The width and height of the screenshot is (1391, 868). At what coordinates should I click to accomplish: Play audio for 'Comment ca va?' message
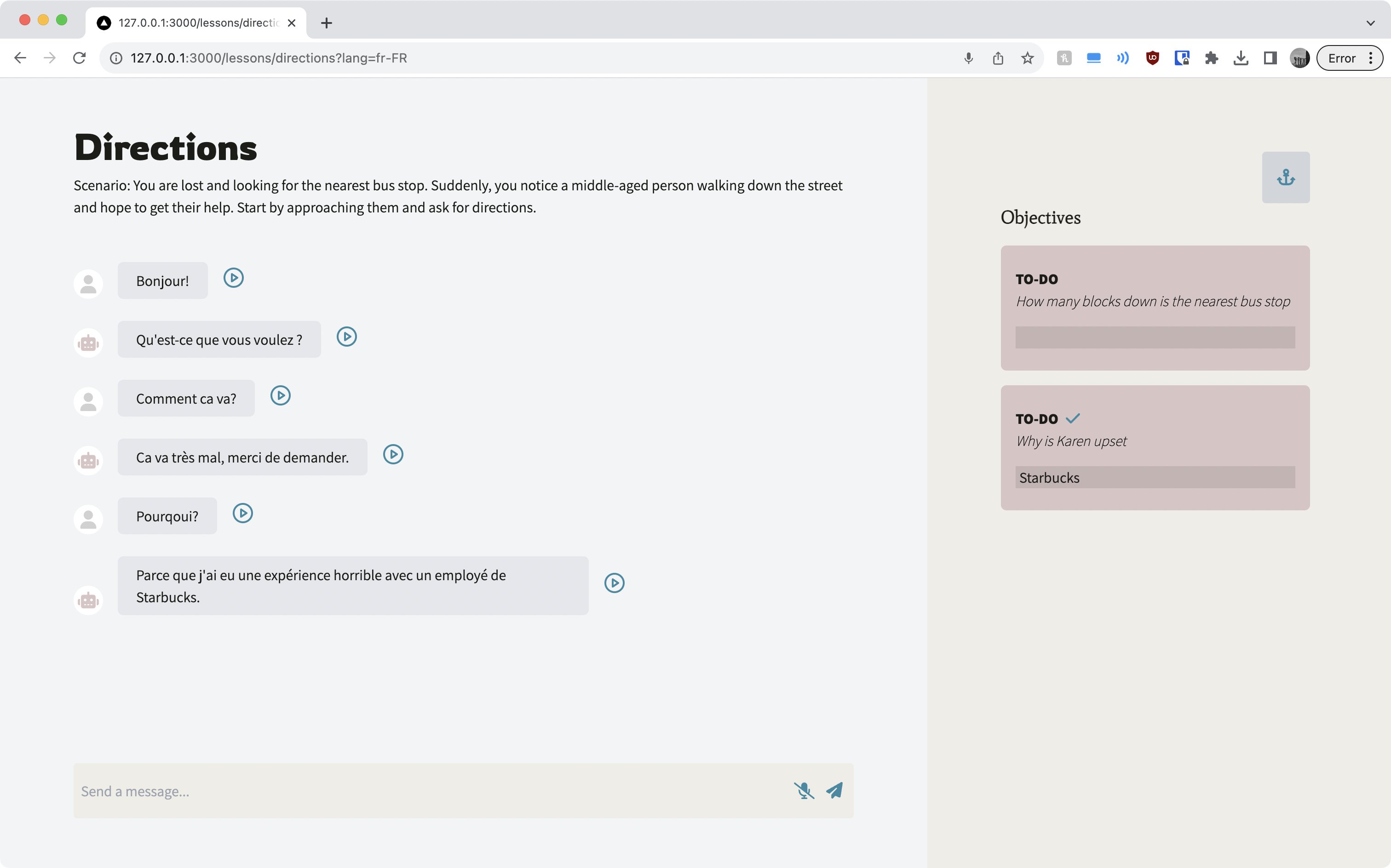pos(280,395)
